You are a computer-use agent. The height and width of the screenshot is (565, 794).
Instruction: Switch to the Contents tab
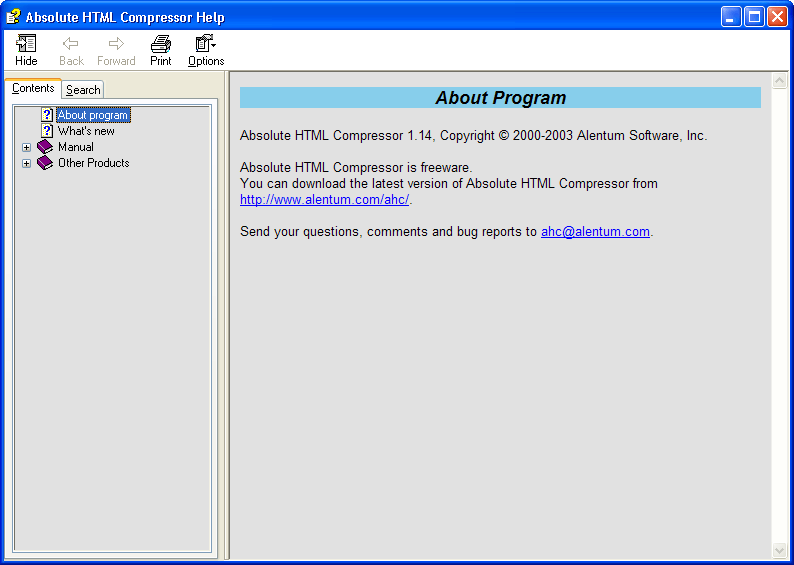coord(33,88)
